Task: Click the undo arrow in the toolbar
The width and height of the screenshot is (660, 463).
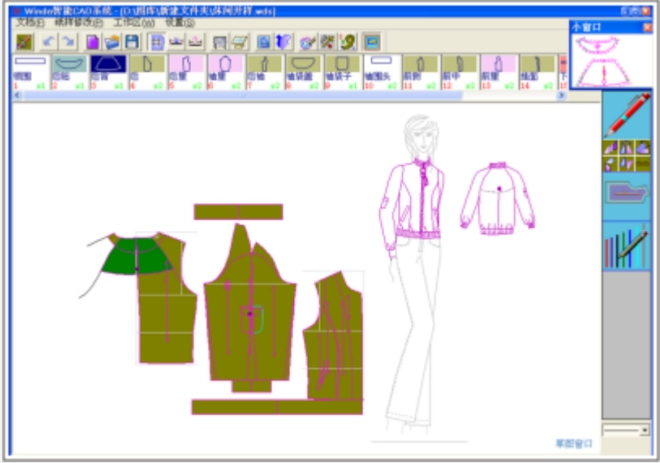Action: tap(48, 41)
